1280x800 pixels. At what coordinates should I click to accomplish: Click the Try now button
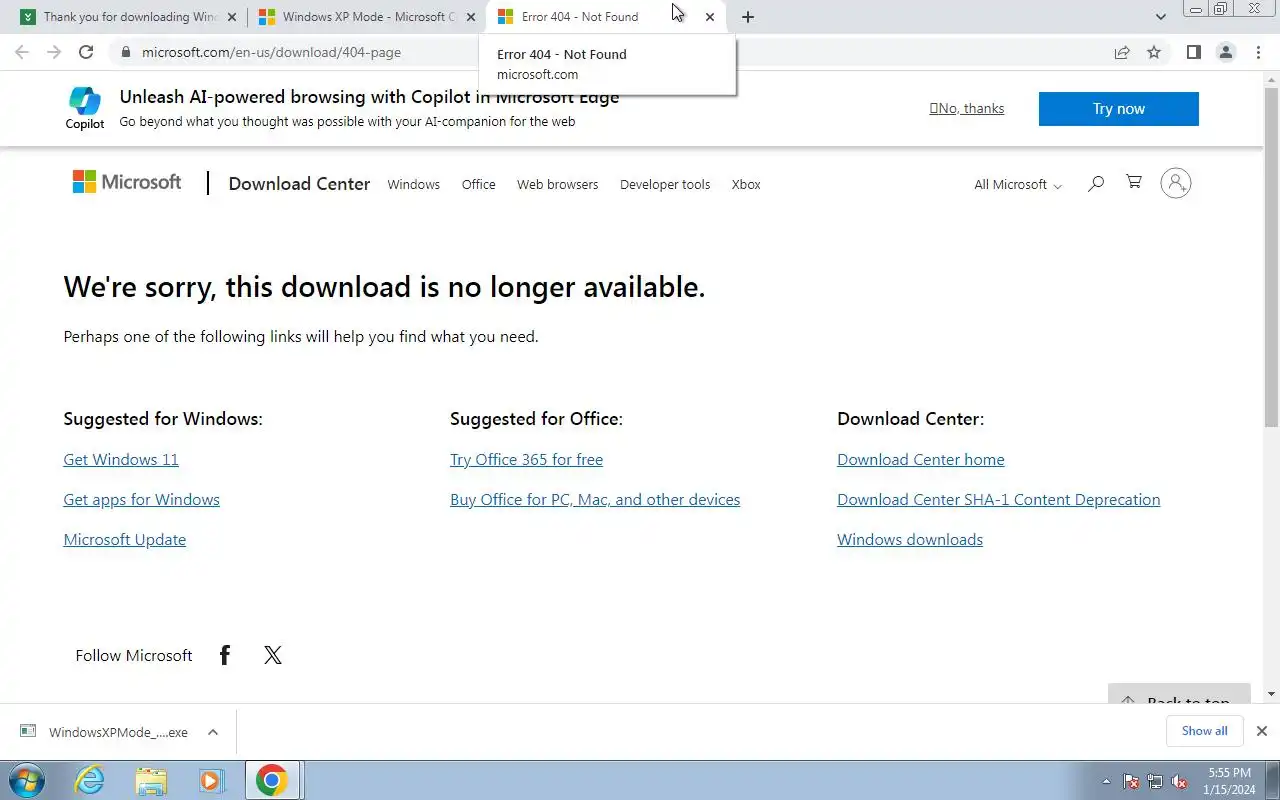point(1119,109)
